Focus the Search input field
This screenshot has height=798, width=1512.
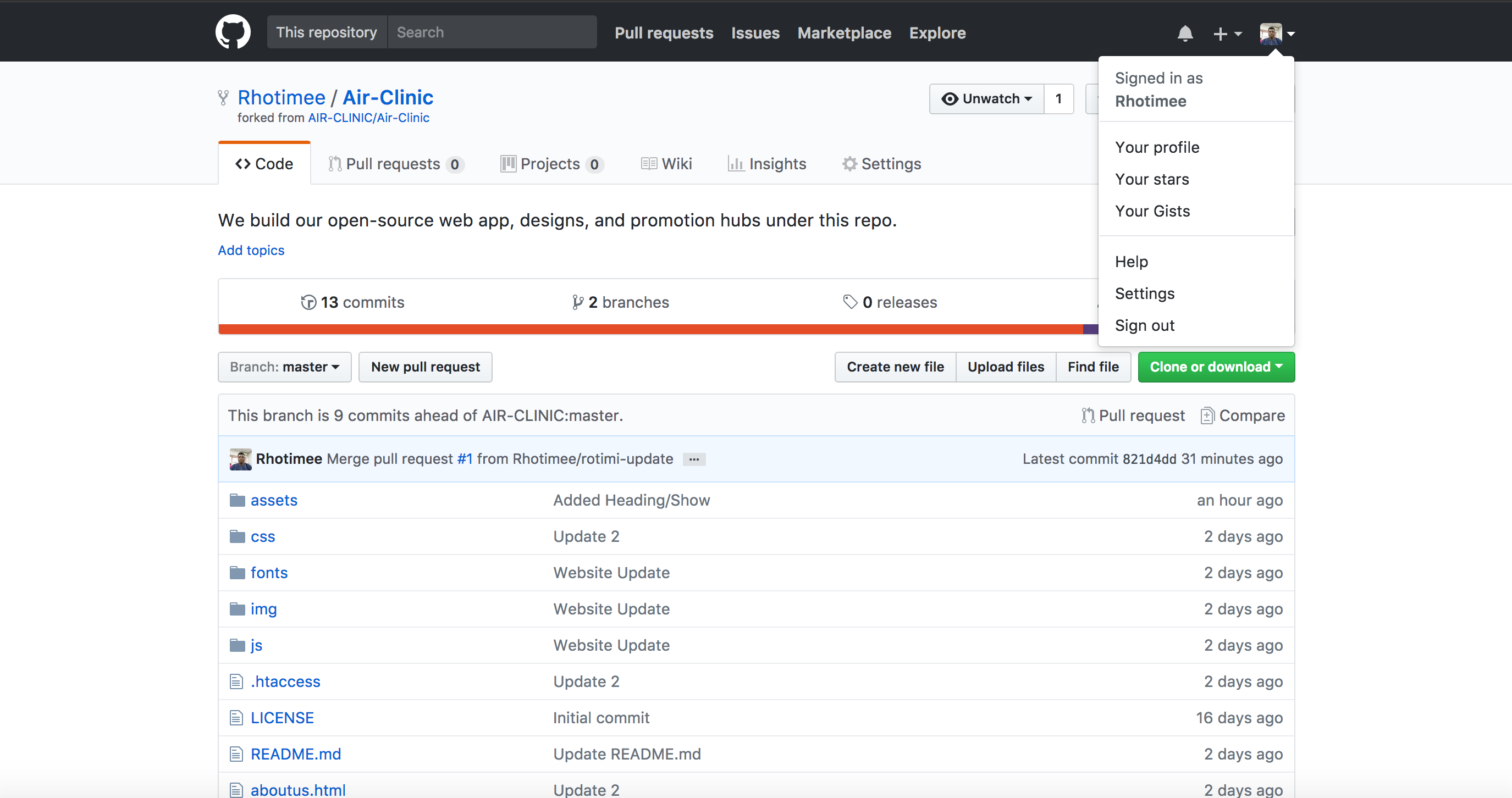[x=492, y=32]
